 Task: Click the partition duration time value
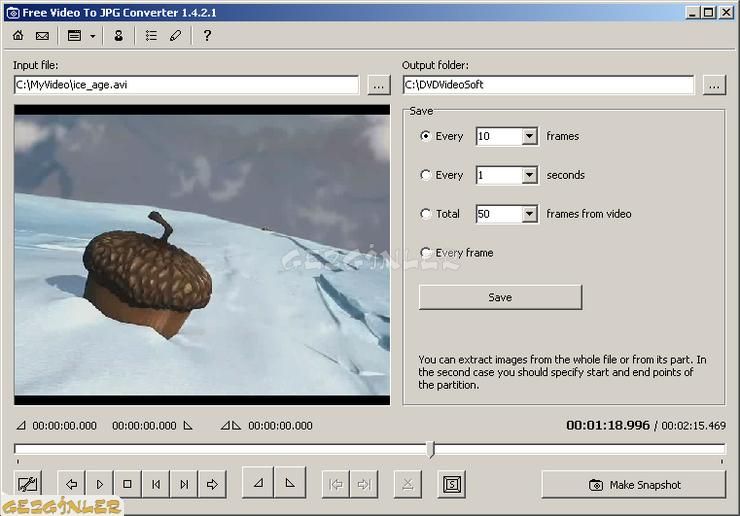pos(280,426)
